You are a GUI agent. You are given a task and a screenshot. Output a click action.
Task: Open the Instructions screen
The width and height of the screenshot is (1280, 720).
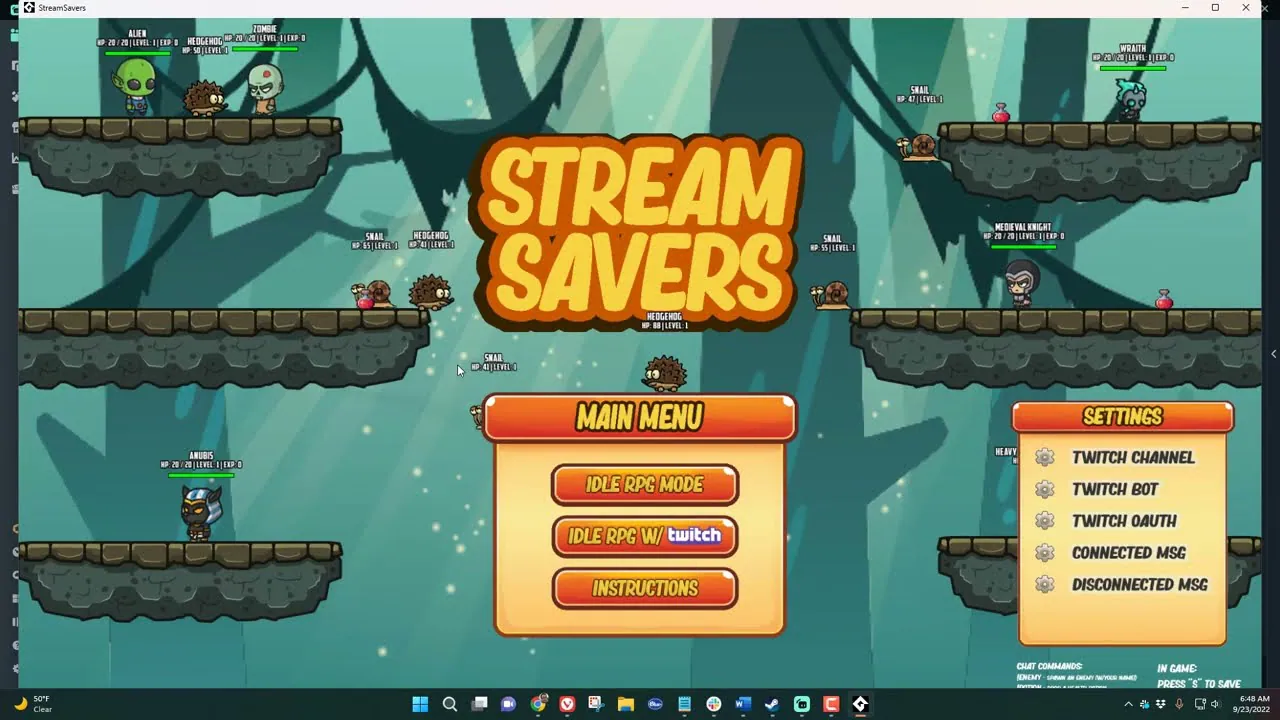pos(645,588)
